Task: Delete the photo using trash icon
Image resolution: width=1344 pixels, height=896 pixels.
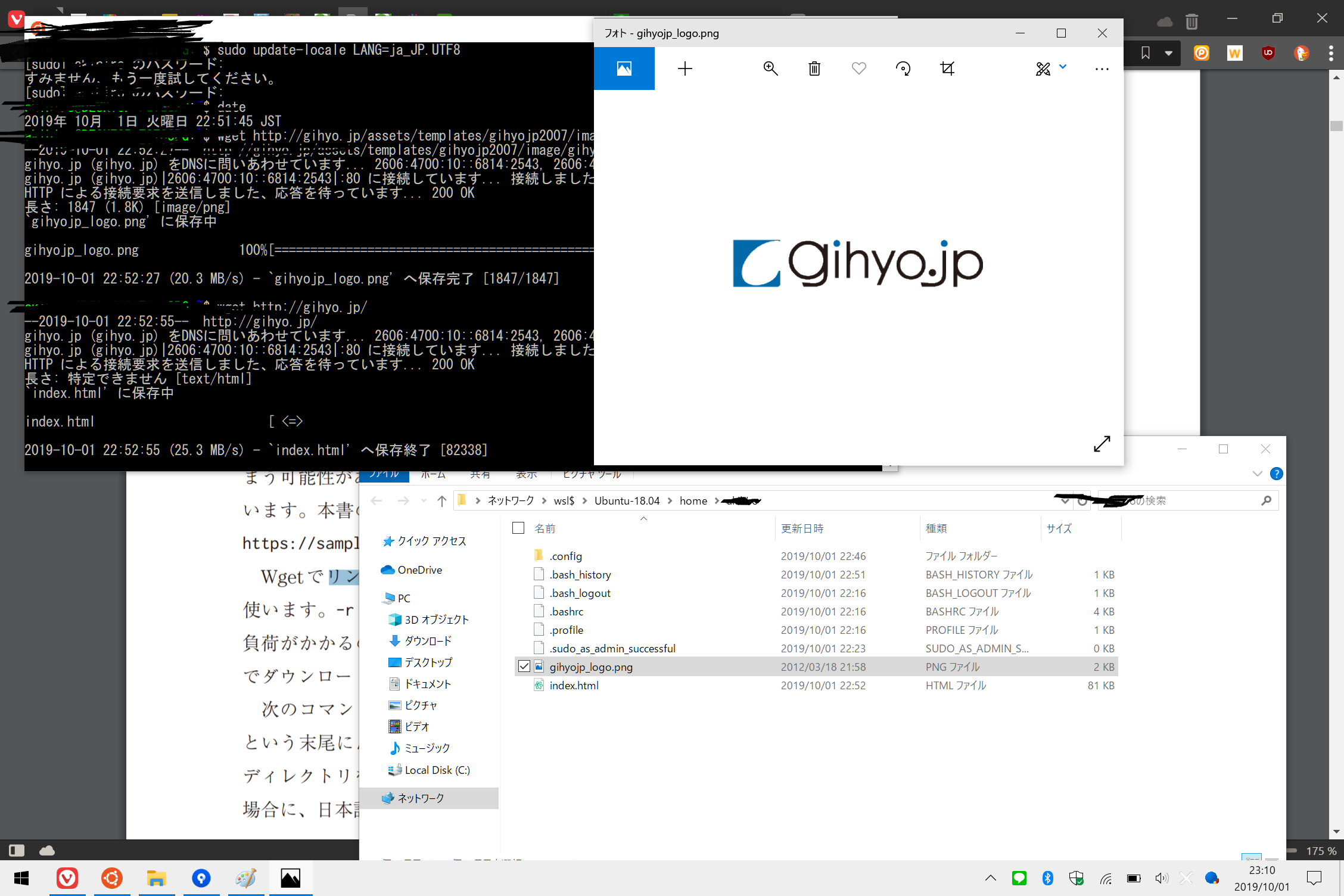Action: click(x=814, y=69)
